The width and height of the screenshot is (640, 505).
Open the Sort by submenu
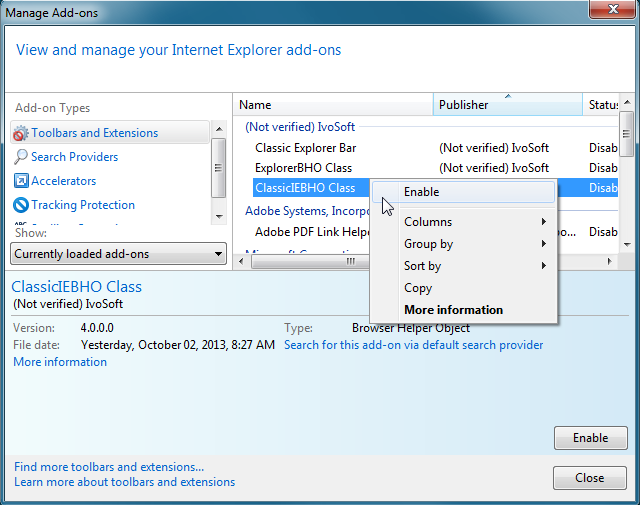tap(463, 266)
